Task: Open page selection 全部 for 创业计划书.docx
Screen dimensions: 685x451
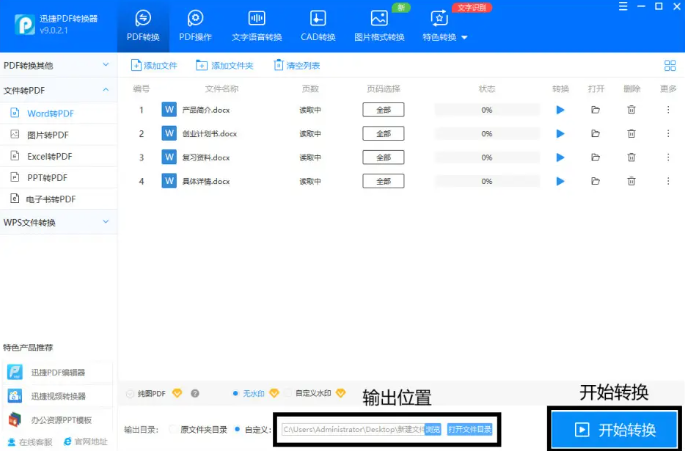Action: (383, 134)
